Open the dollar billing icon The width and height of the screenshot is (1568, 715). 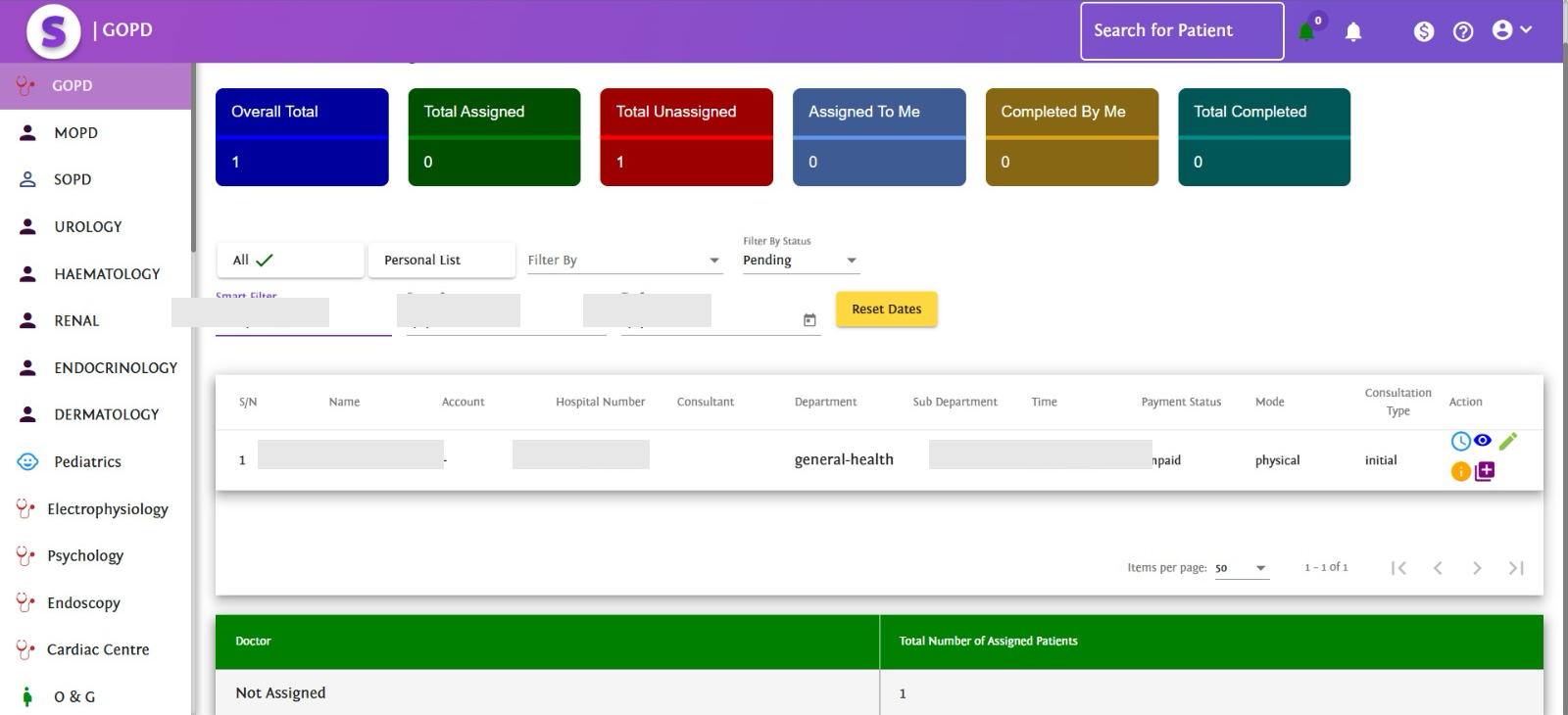1424,31
